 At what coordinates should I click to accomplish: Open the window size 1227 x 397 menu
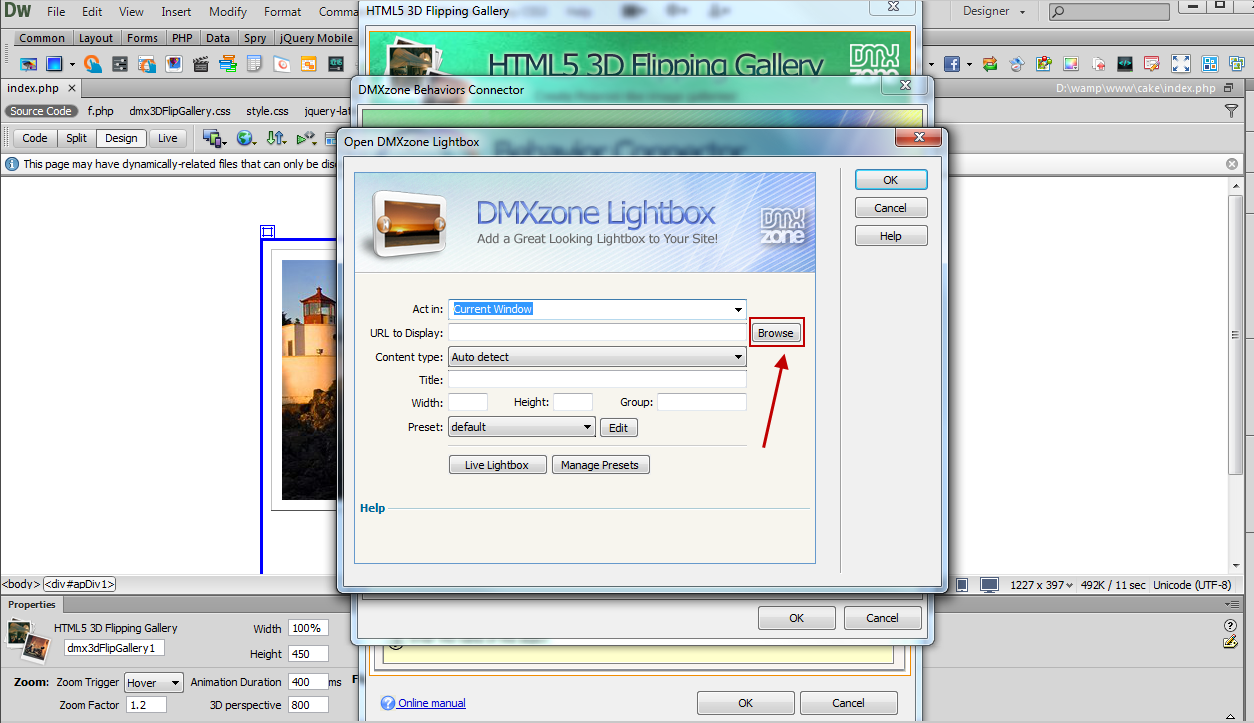click(1041, 585)
